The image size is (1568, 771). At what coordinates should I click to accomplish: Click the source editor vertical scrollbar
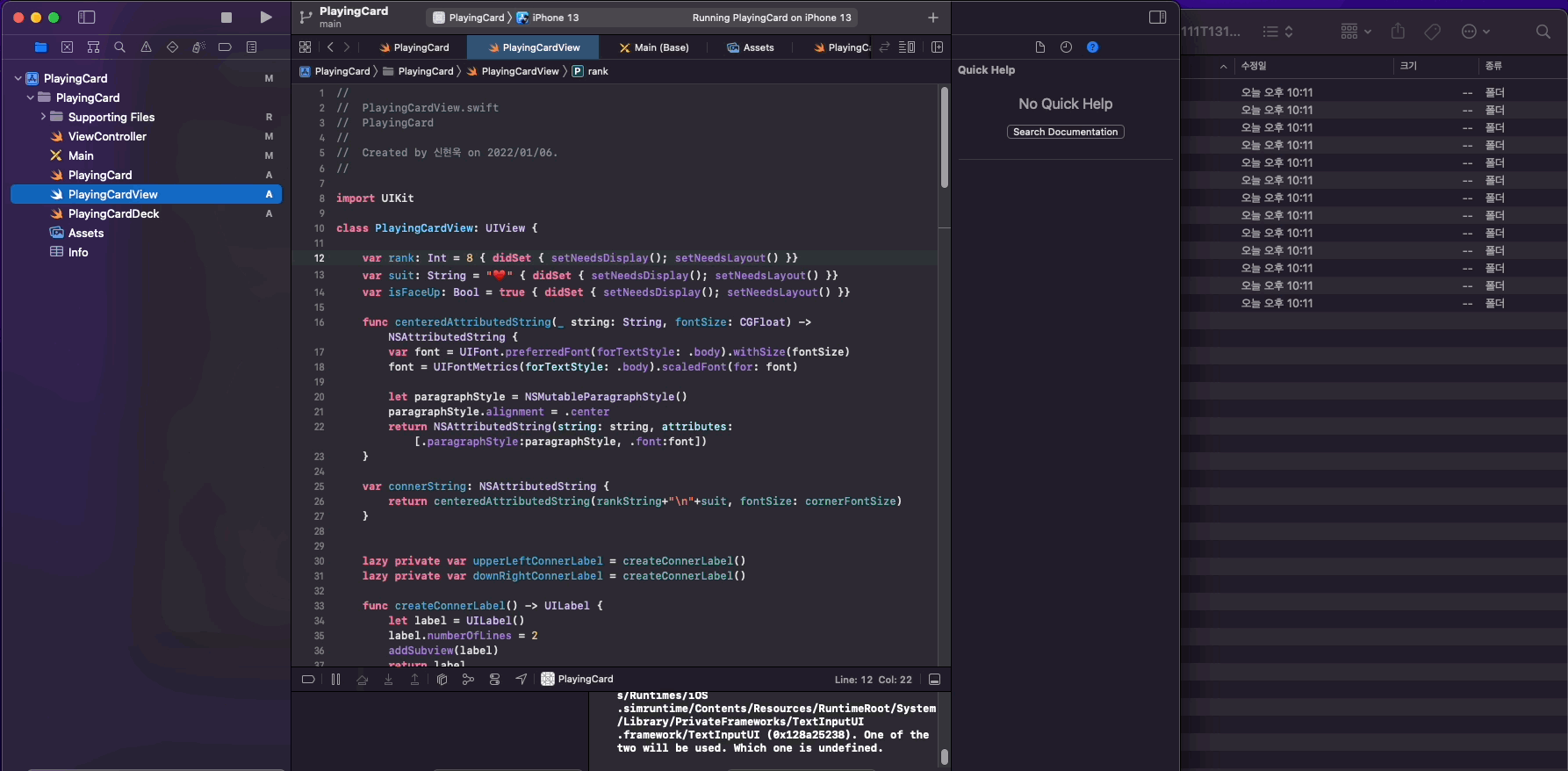coord(945,137)
